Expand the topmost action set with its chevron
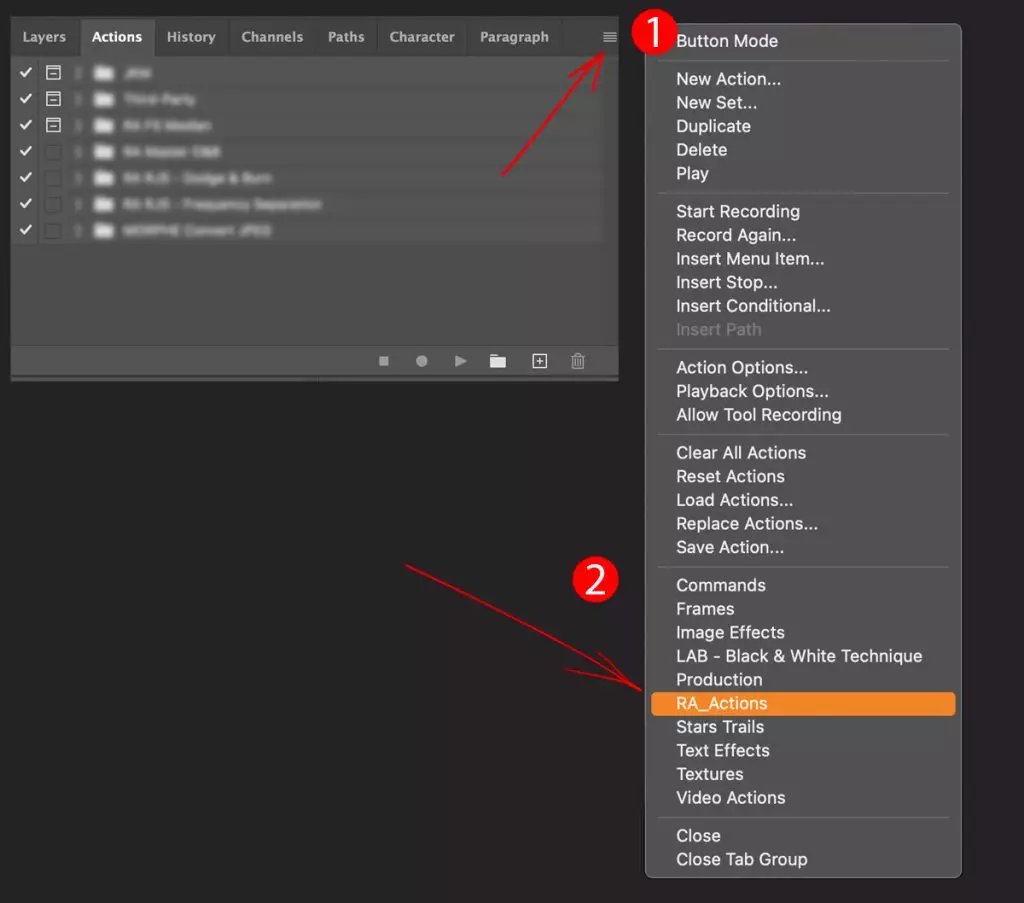The height and width of the screenshot is (903, 1024). (78, 72)
